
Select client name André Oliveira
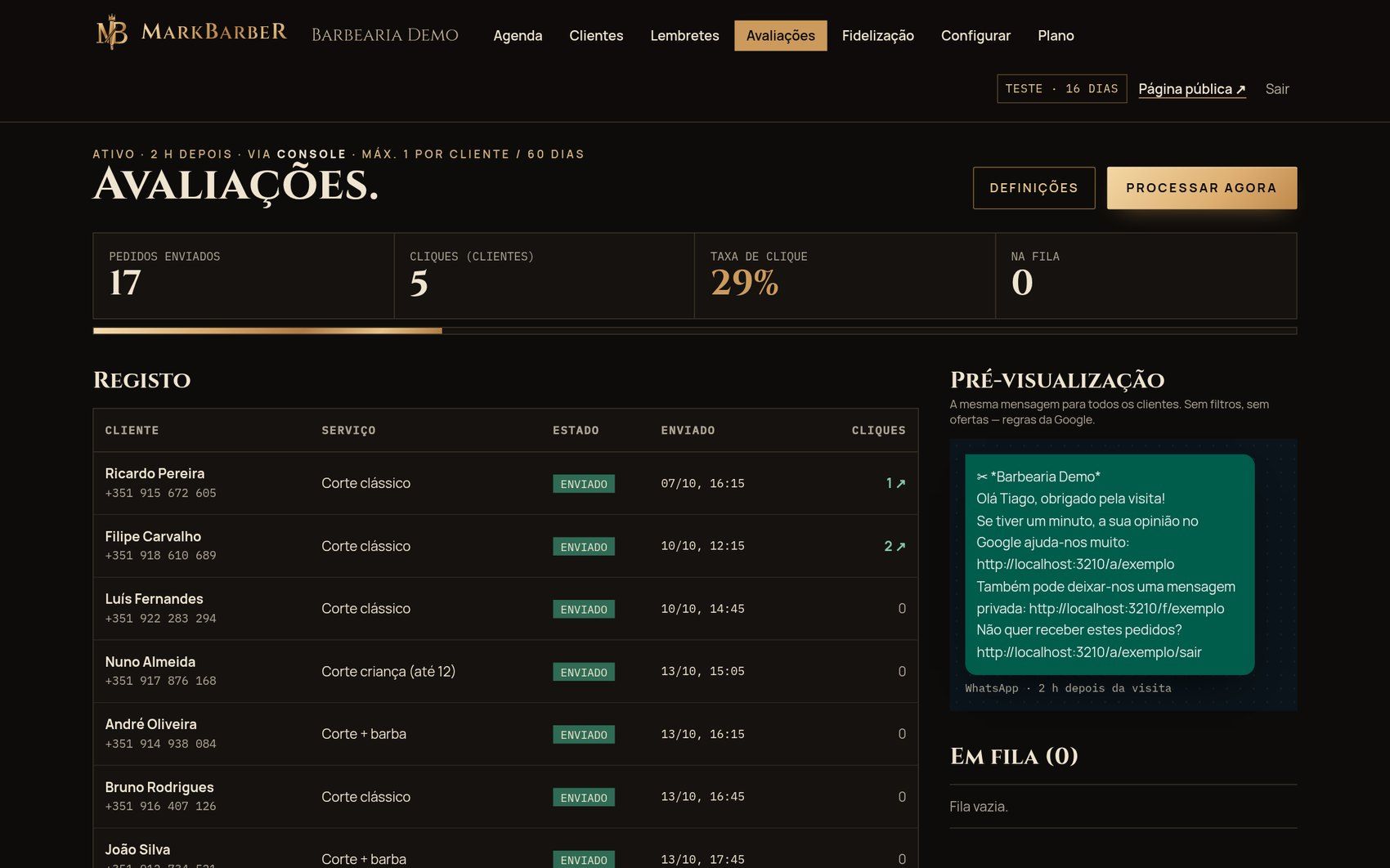tap(150, 724)
